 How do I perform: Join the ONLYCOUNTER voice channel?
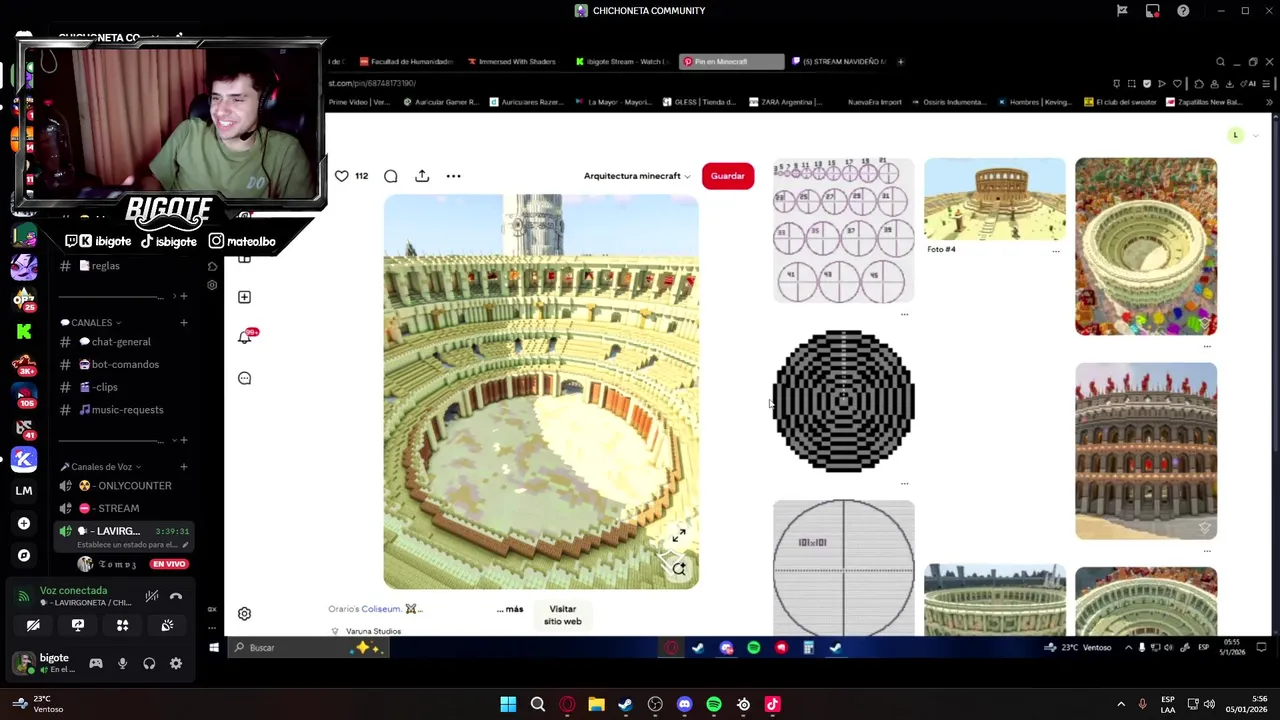pos(124,486)
